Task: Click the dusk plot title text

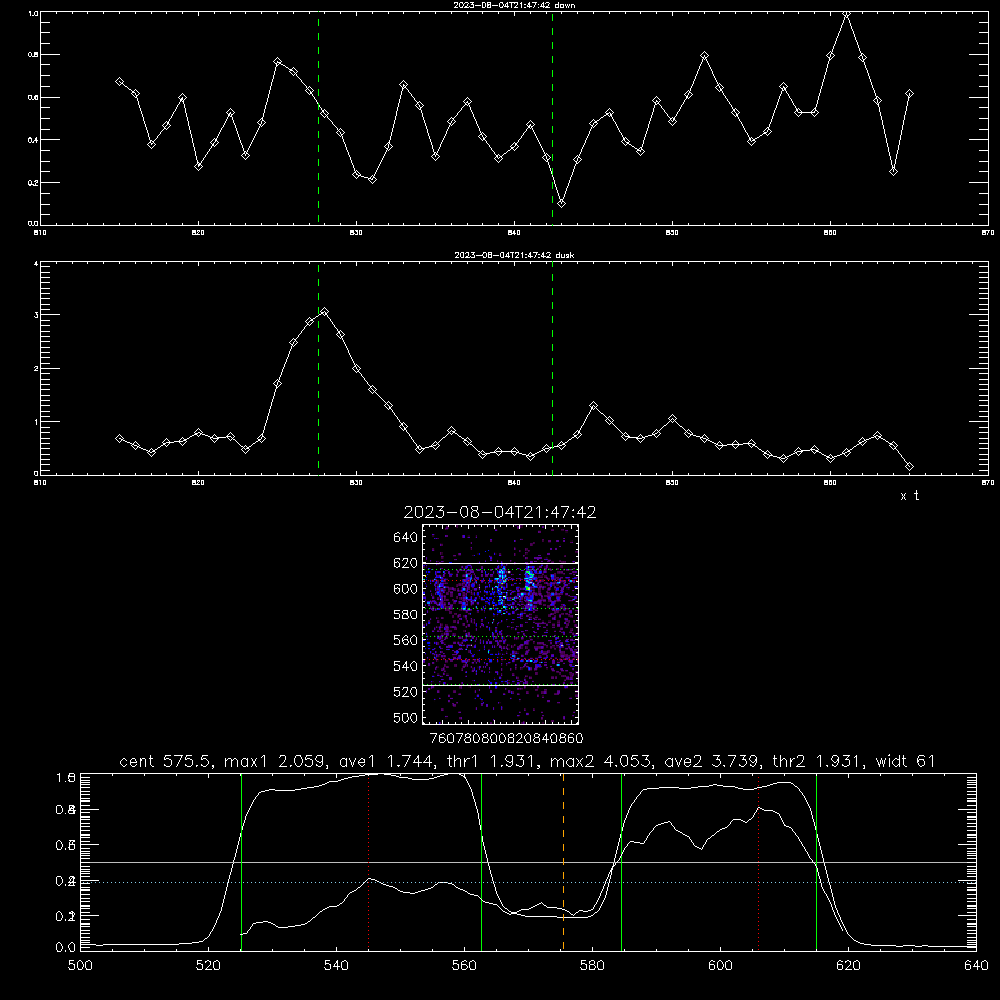Action: tap(514, 255)
